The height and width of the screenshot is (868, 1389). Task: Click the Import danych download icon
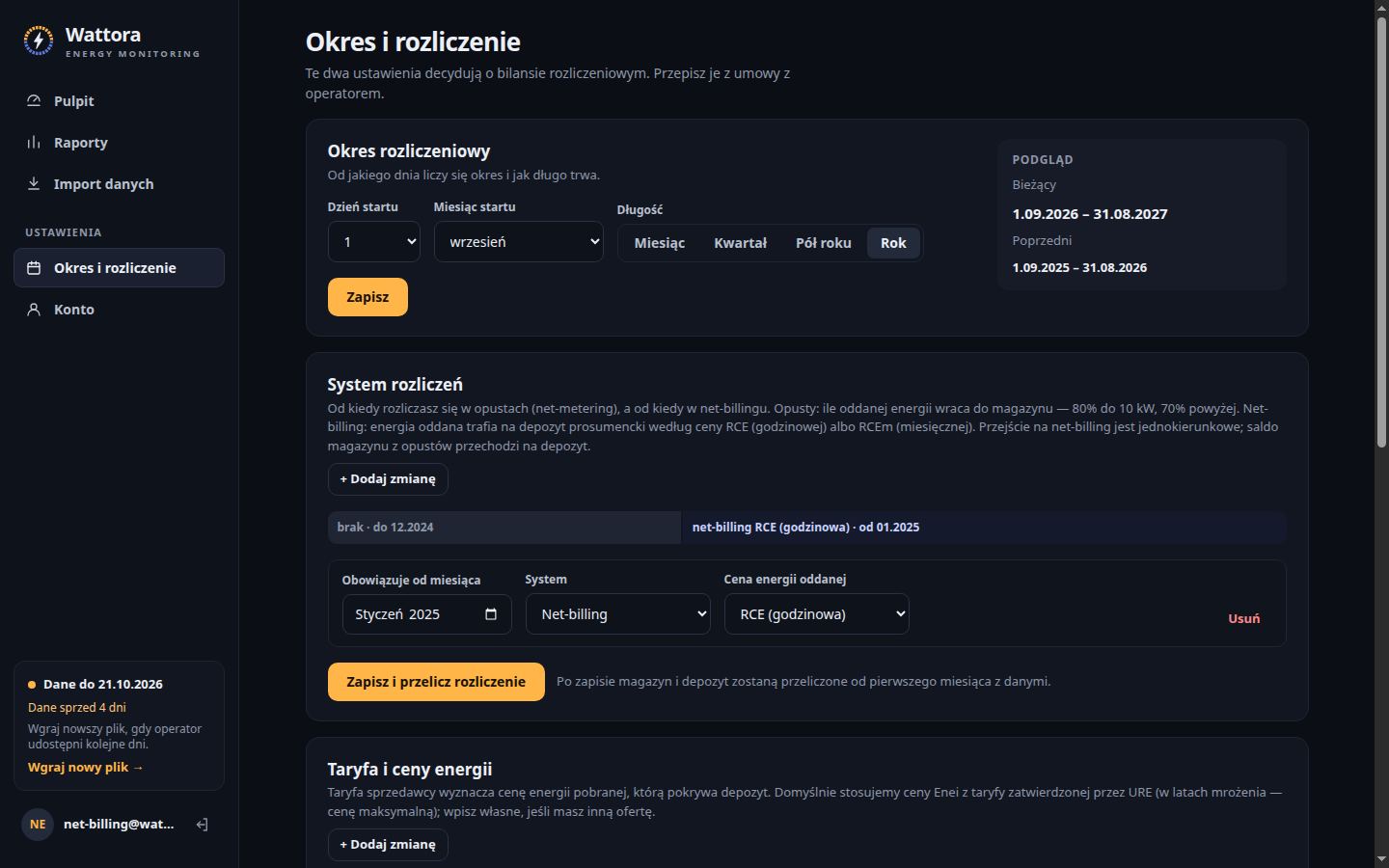(34, 183)
